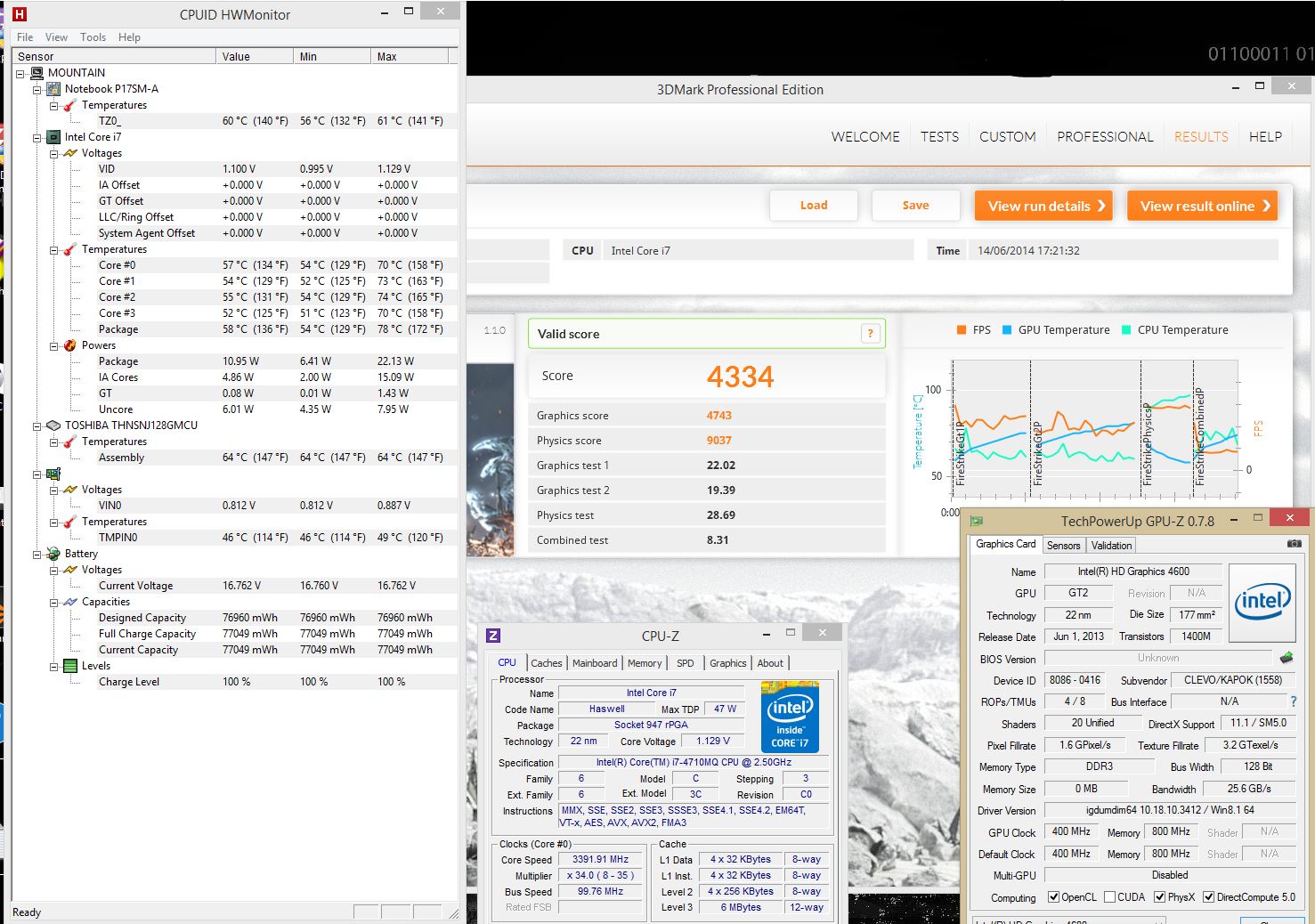Toggle the OpenCL checkbox
The image size is (1315, 924).
click(x=1053, y=897)
